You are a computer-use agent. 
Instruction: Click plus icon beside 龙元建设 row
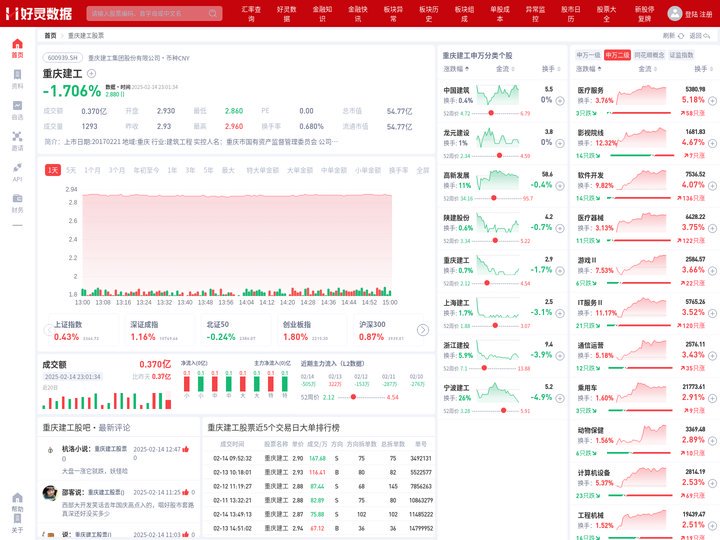click(560, 143)
